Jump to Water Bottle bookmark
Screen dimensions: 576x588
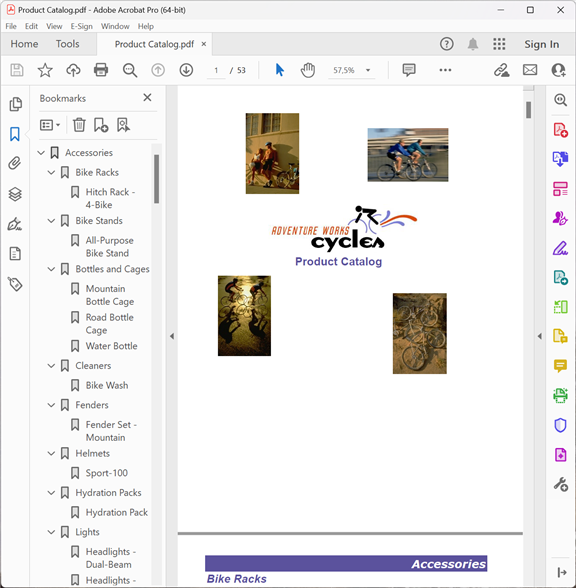(111, 346)
